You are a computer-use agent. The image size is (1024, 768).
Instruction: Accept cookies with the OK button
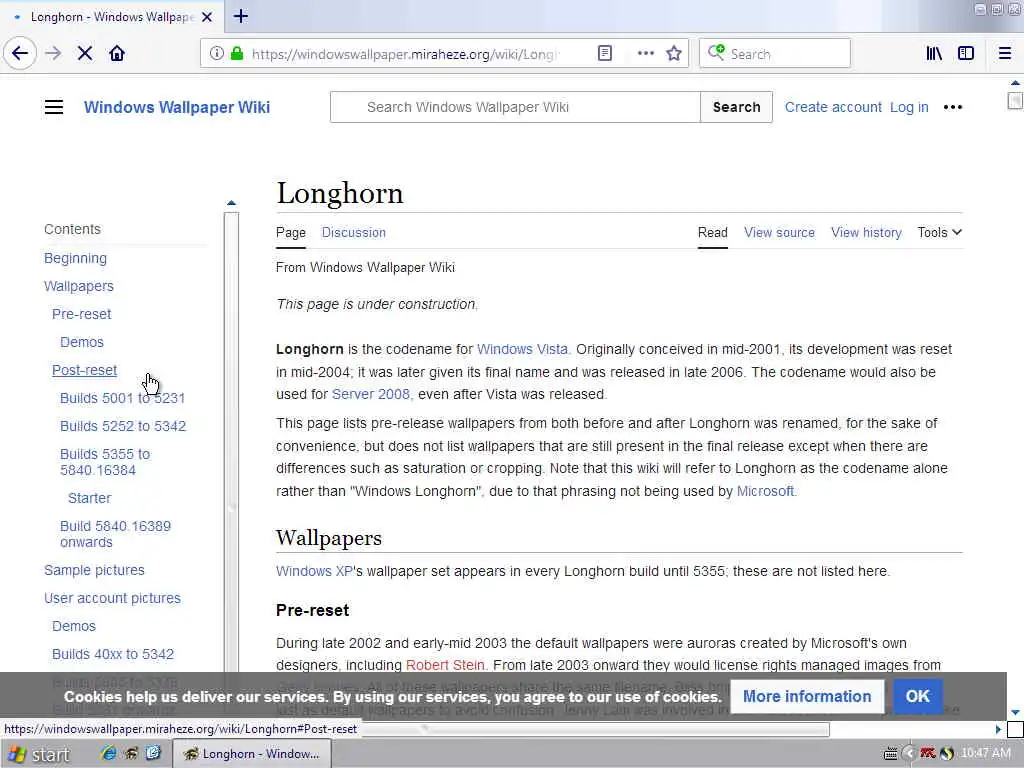click(x=917, y=696)
